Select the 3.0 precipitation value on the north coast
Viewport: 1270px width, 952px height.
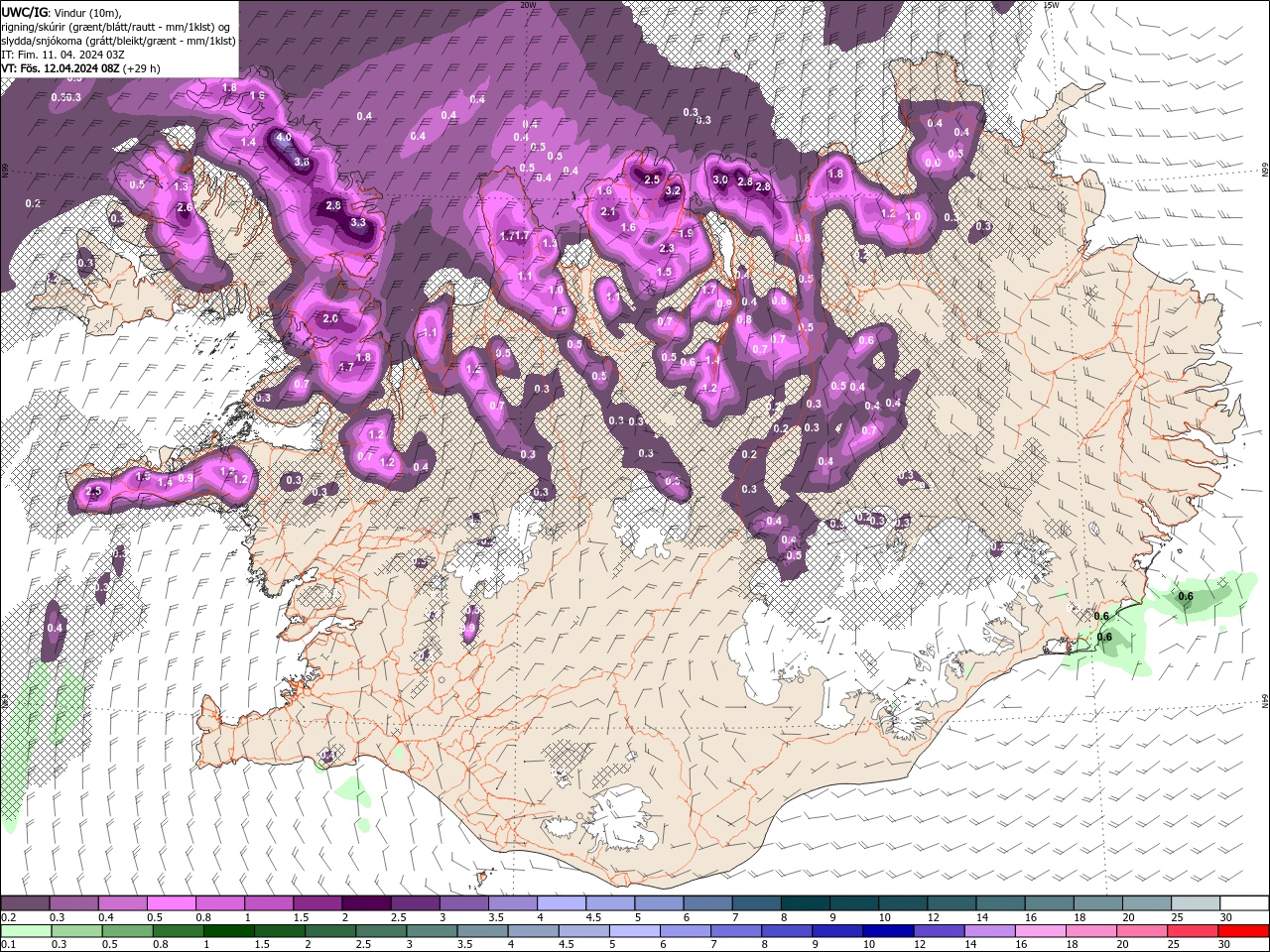click(x=721, y=180)
